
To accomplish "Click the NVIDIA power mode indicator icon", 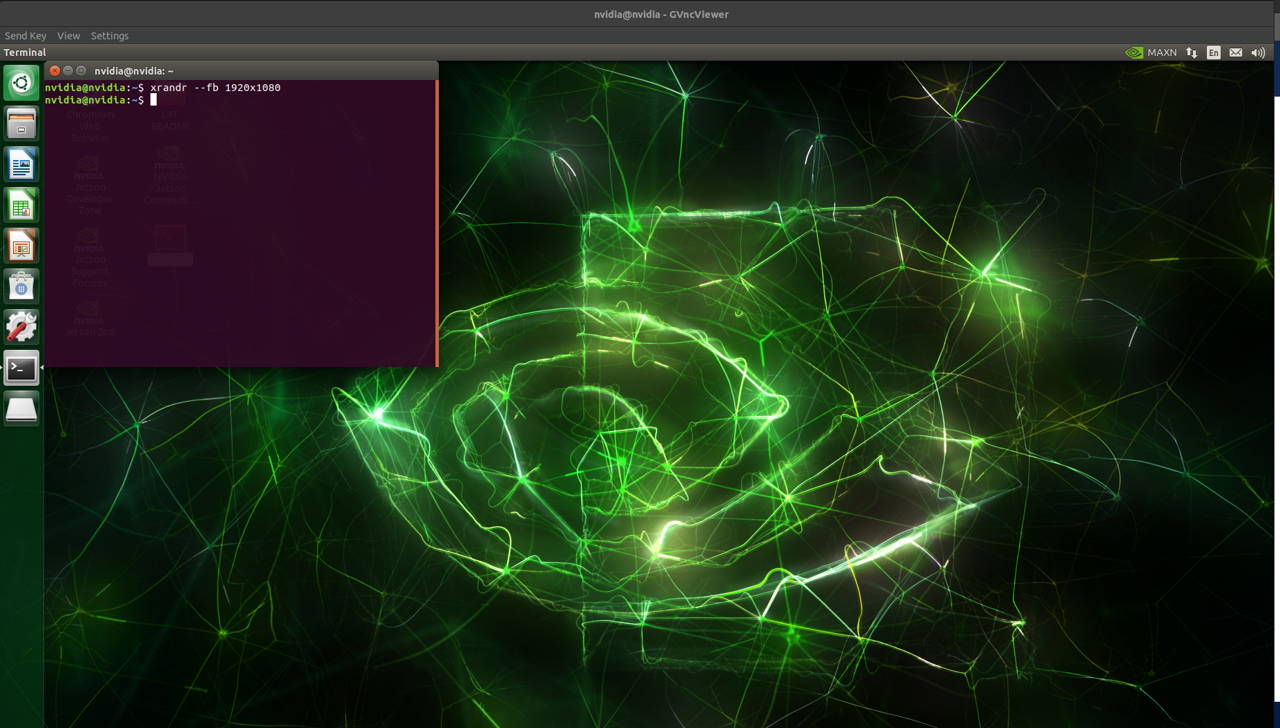I will (1134, 53).
